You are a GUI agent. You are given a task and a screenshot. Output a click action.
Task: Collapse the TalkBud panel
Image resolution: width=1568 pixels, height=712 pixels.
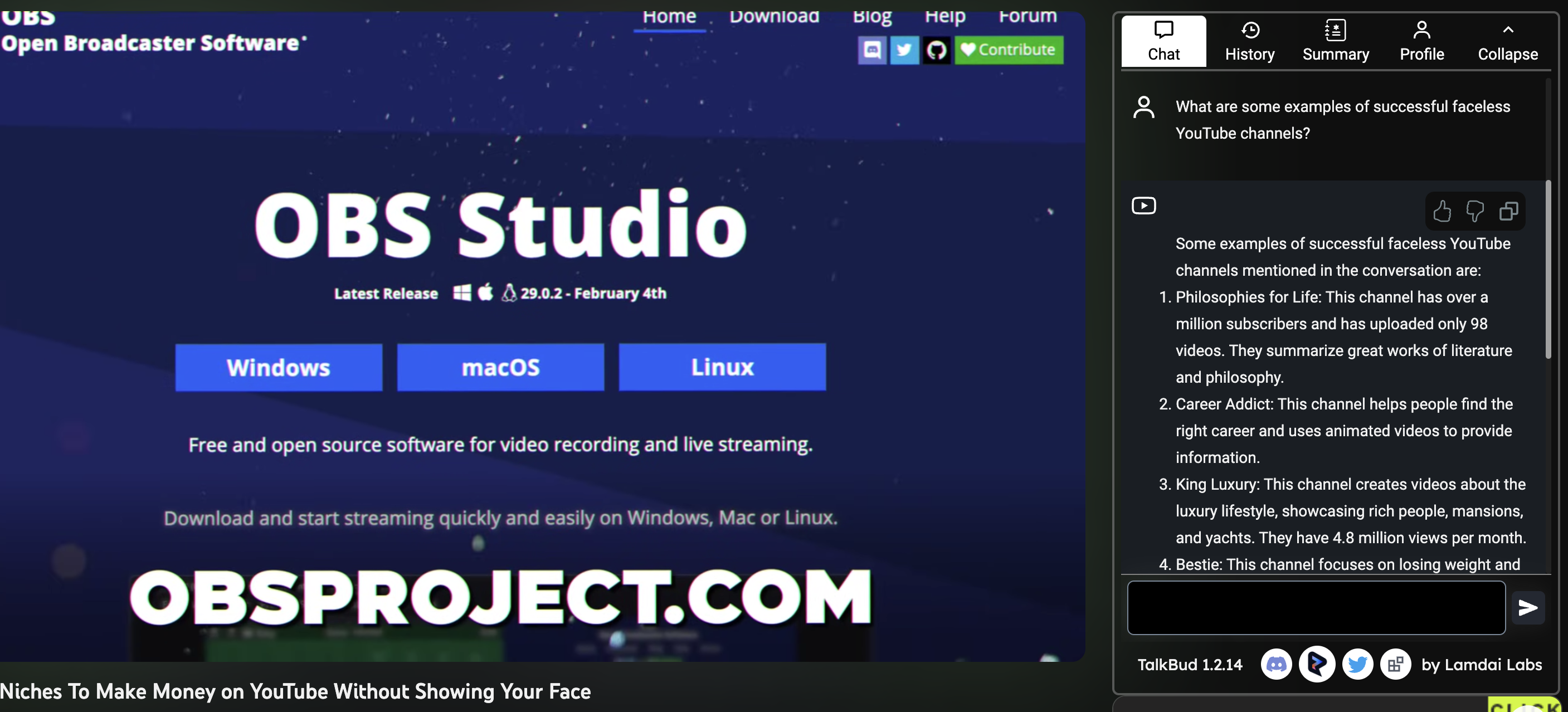(1507, 41)
